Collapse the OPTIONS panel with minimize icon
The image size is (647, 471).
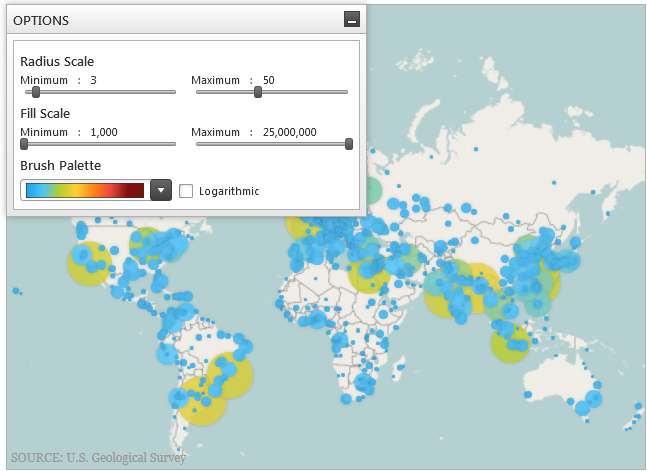(x=352, y=19)
